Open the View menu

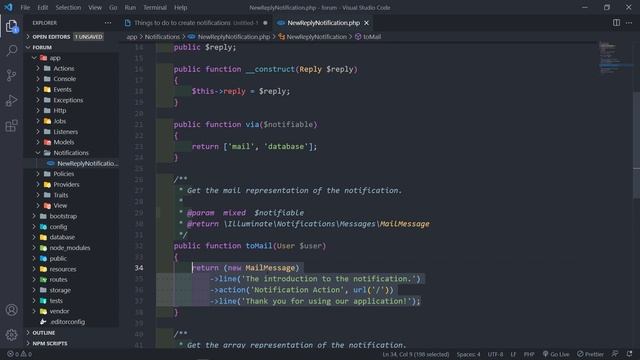pyautogui.click(x=95, y=7)
